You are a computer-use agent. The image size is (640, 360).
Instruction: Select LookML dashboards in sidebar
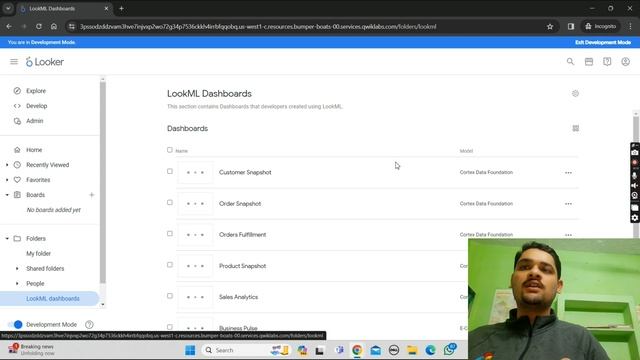point(53,299)
